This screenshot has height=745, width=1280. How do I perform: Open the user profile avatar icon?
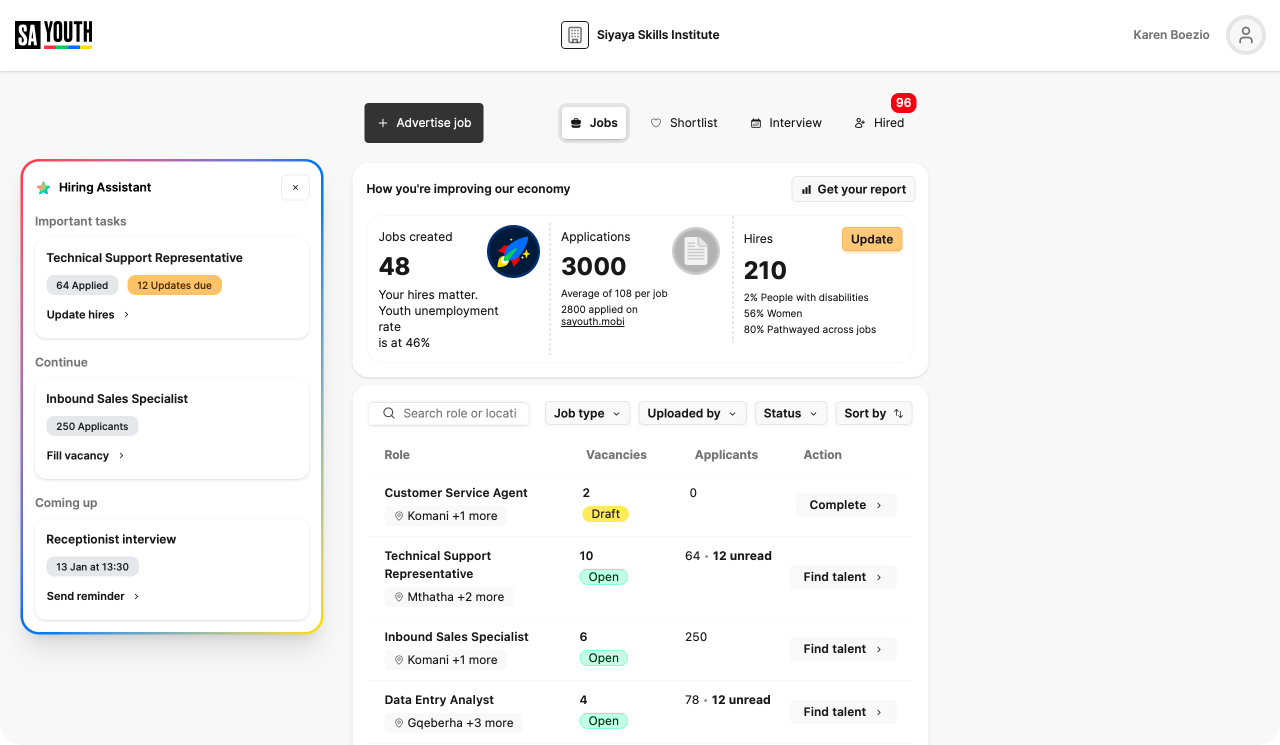[x=1246, y=35]
